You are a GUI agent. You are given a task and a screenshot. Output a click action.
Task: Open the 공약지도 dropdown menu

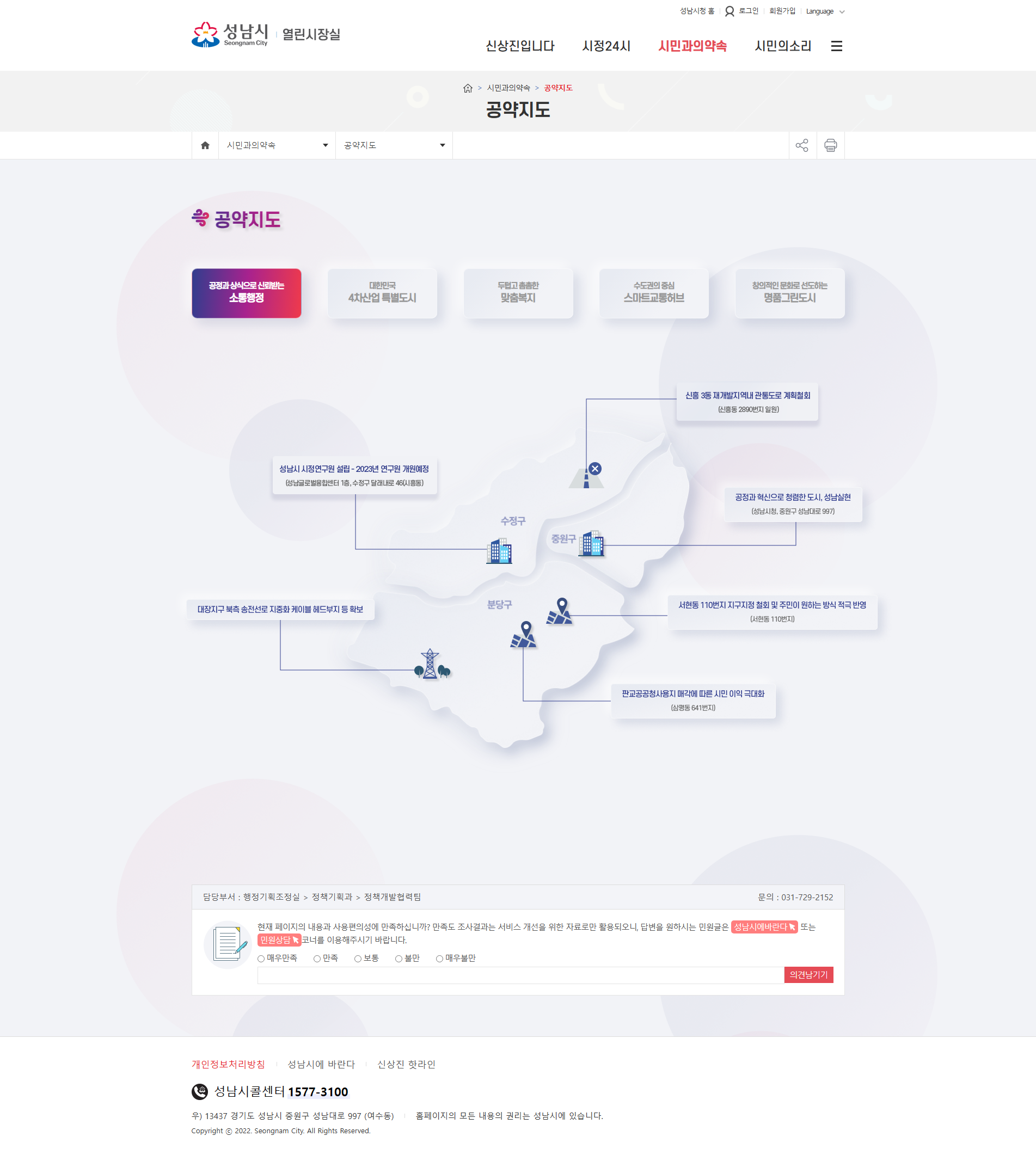point(394,146)
